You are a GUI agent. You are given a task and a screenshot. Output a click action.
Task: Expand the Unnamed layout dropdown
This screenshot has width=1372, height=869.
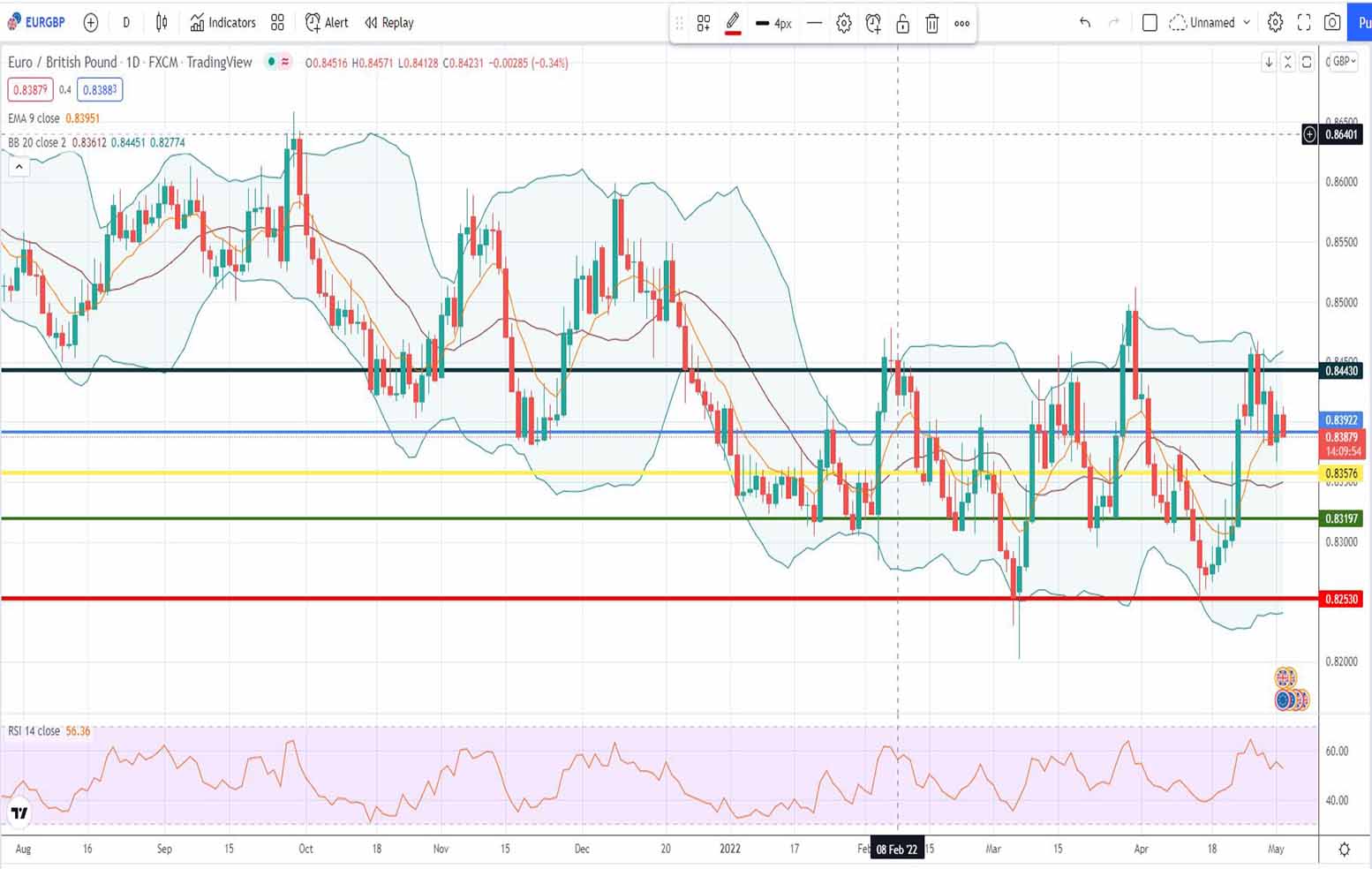pos(1210,23)
